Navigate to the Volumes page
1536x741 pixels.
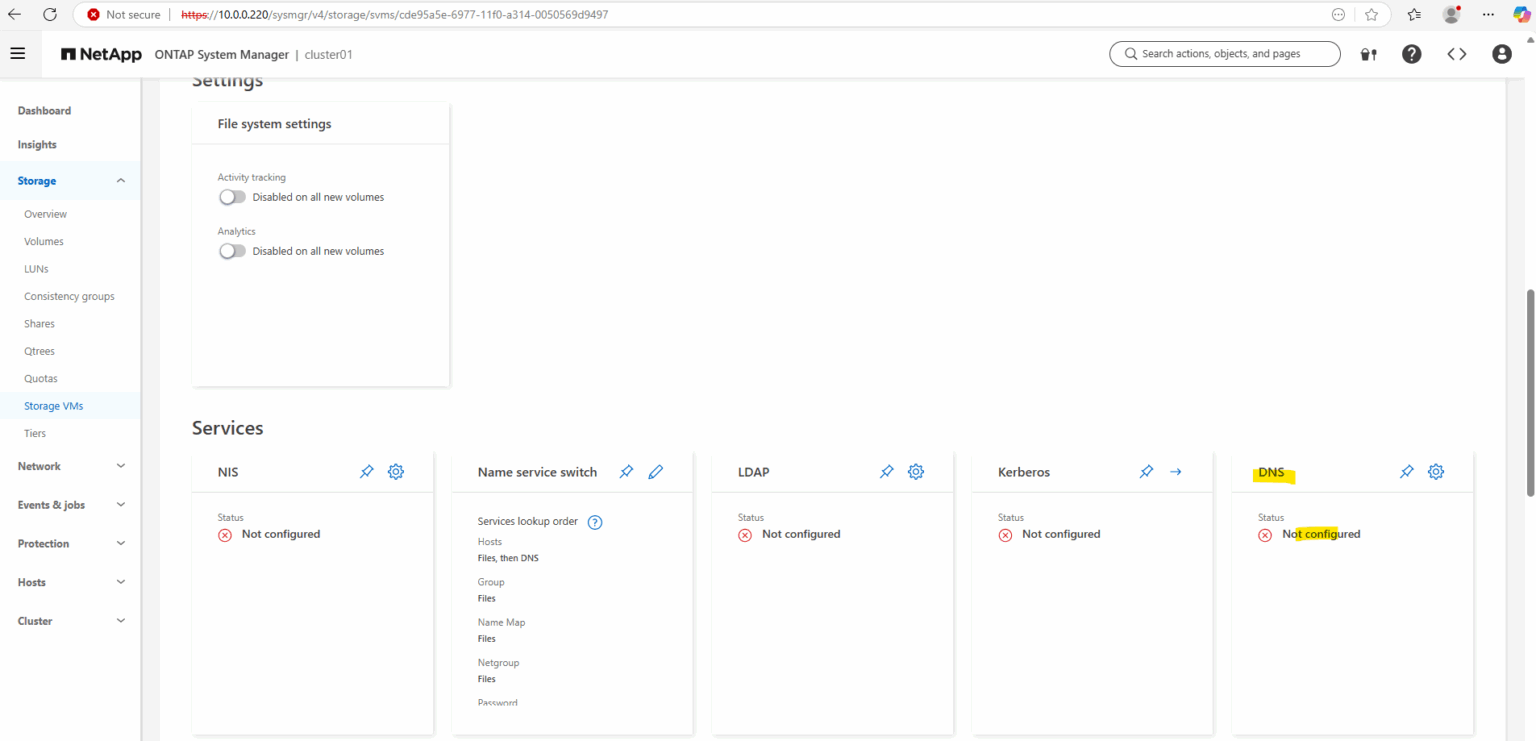(43, 241)
